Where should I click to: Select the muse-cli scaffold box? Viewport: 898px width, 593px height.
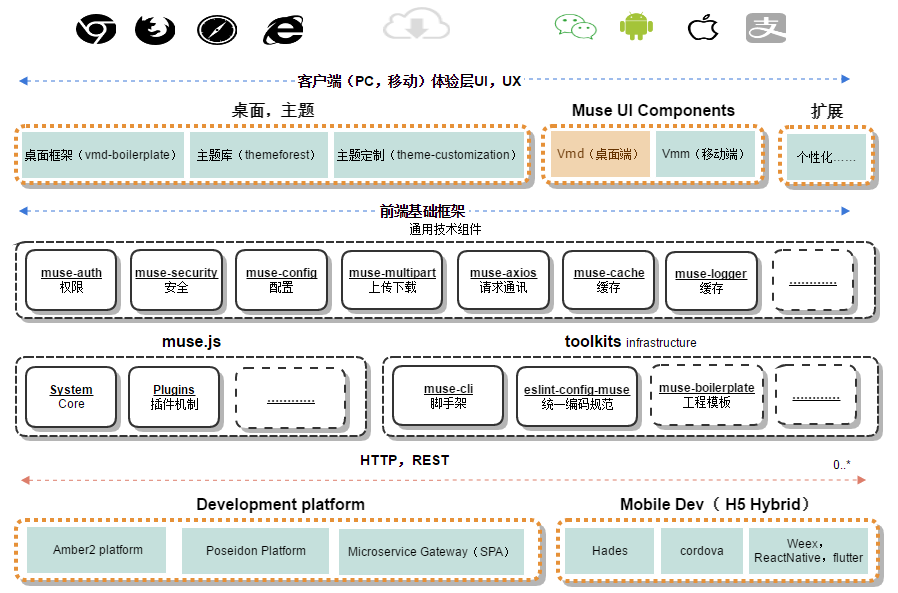(x=448, y=396)
